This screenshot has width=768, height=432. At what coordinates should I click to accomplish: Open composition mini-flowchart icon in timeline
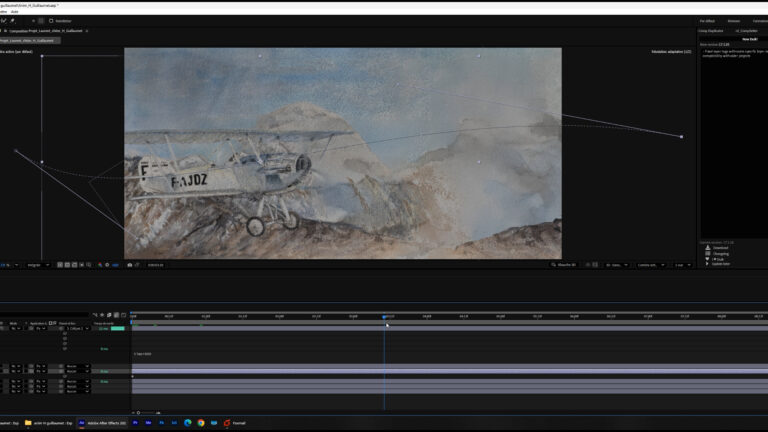pyautogui.click(x=95, y=315)
